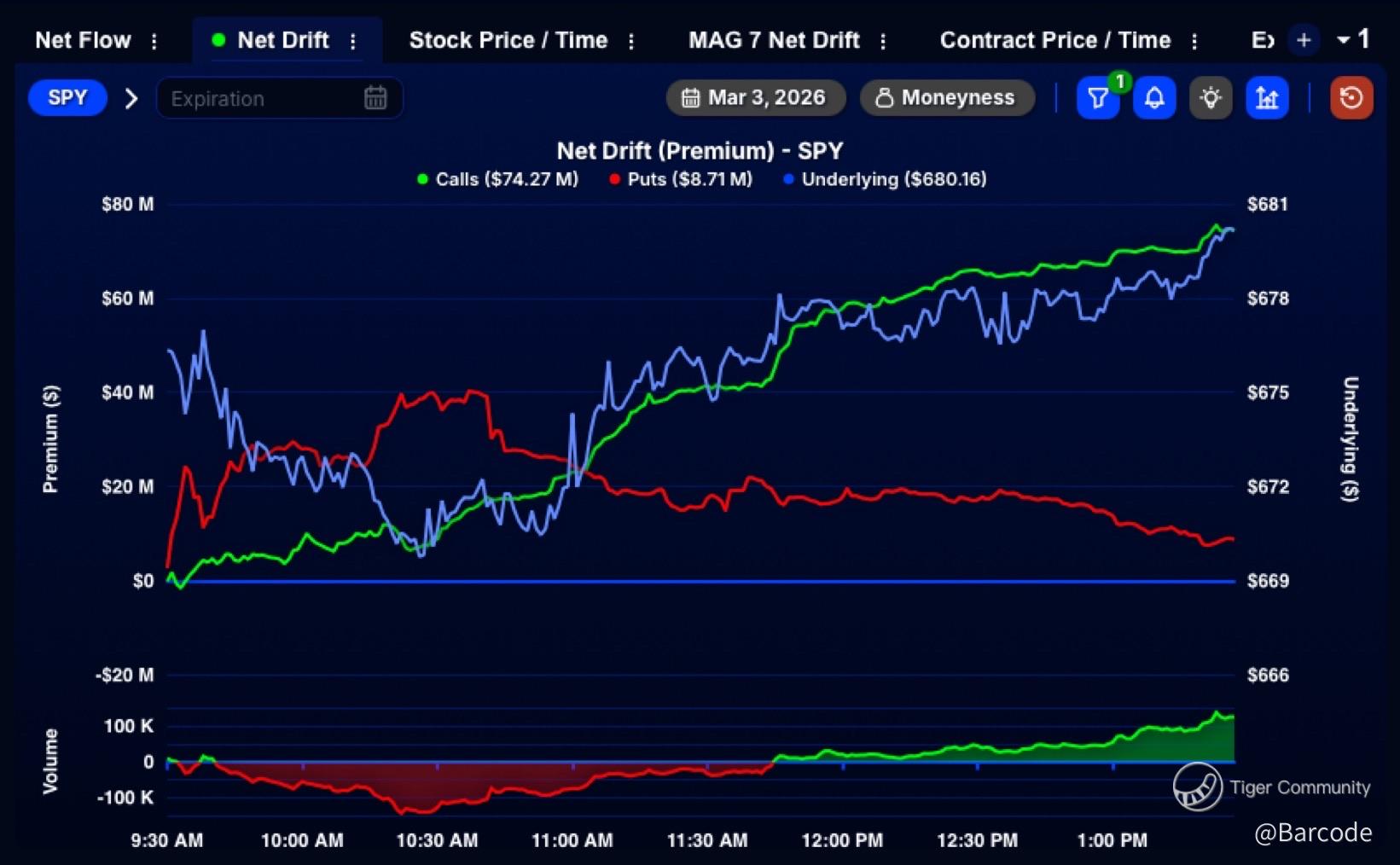
Task: Expand the tab list dropdown arrow
Action: (x=1344, y=39)
